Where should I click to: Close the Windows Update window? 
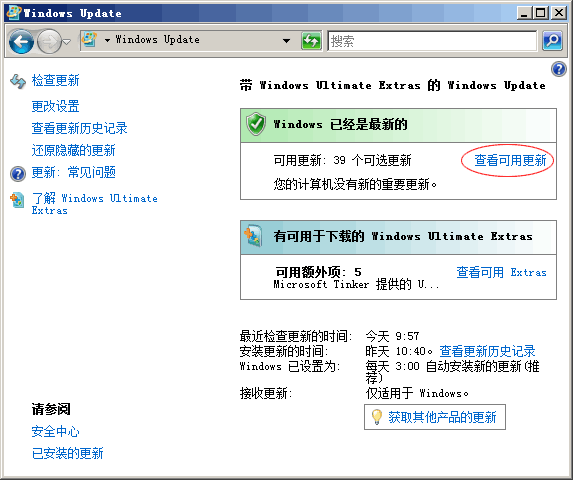(x=558, y=13)
